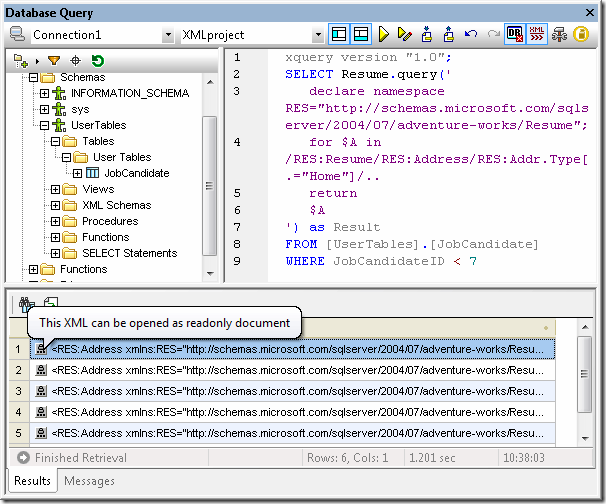Screen dimensions: 606x504
Task: Click the Execute query play button
Action: click(x=383, y=34)
